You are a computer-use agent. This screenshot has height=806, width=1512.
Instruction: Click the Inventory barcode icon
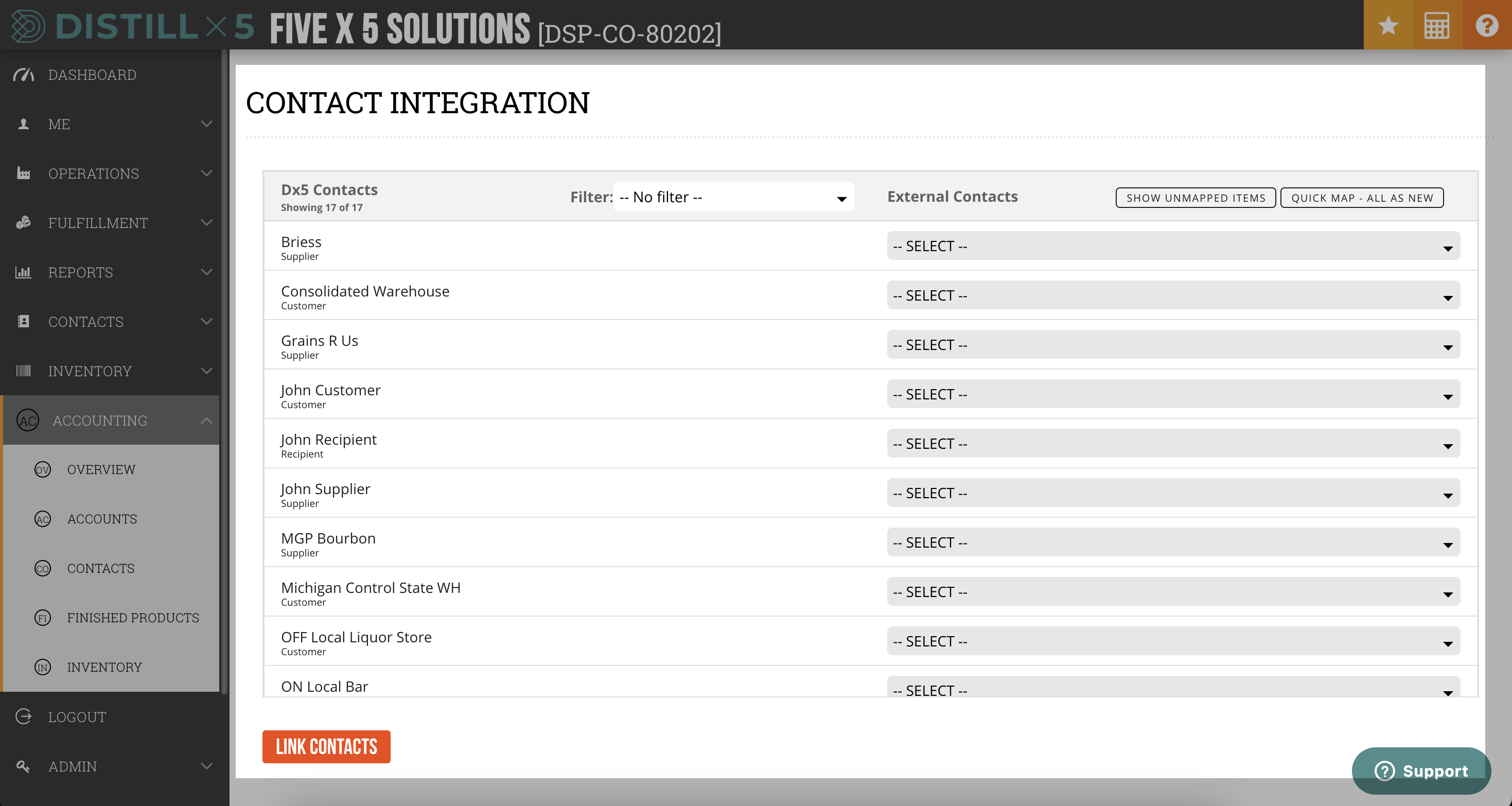click(24, 371)
